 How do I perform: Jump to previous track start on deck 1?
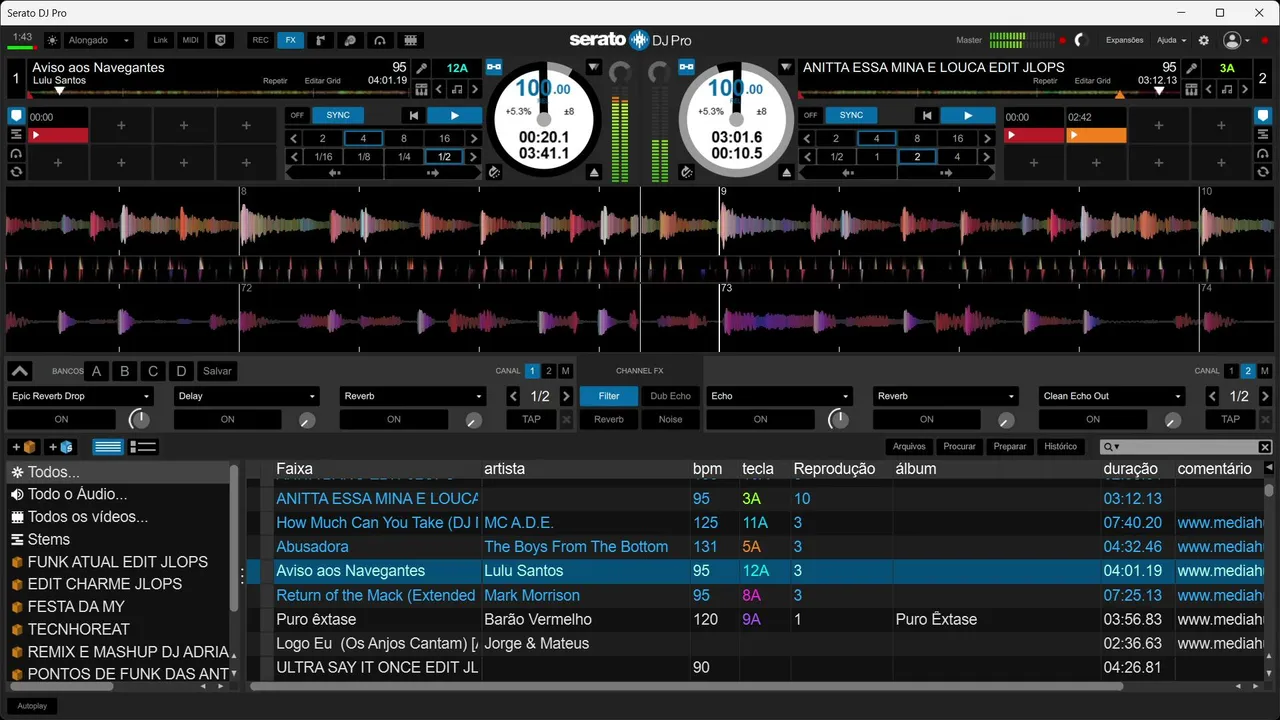[414, 115]
